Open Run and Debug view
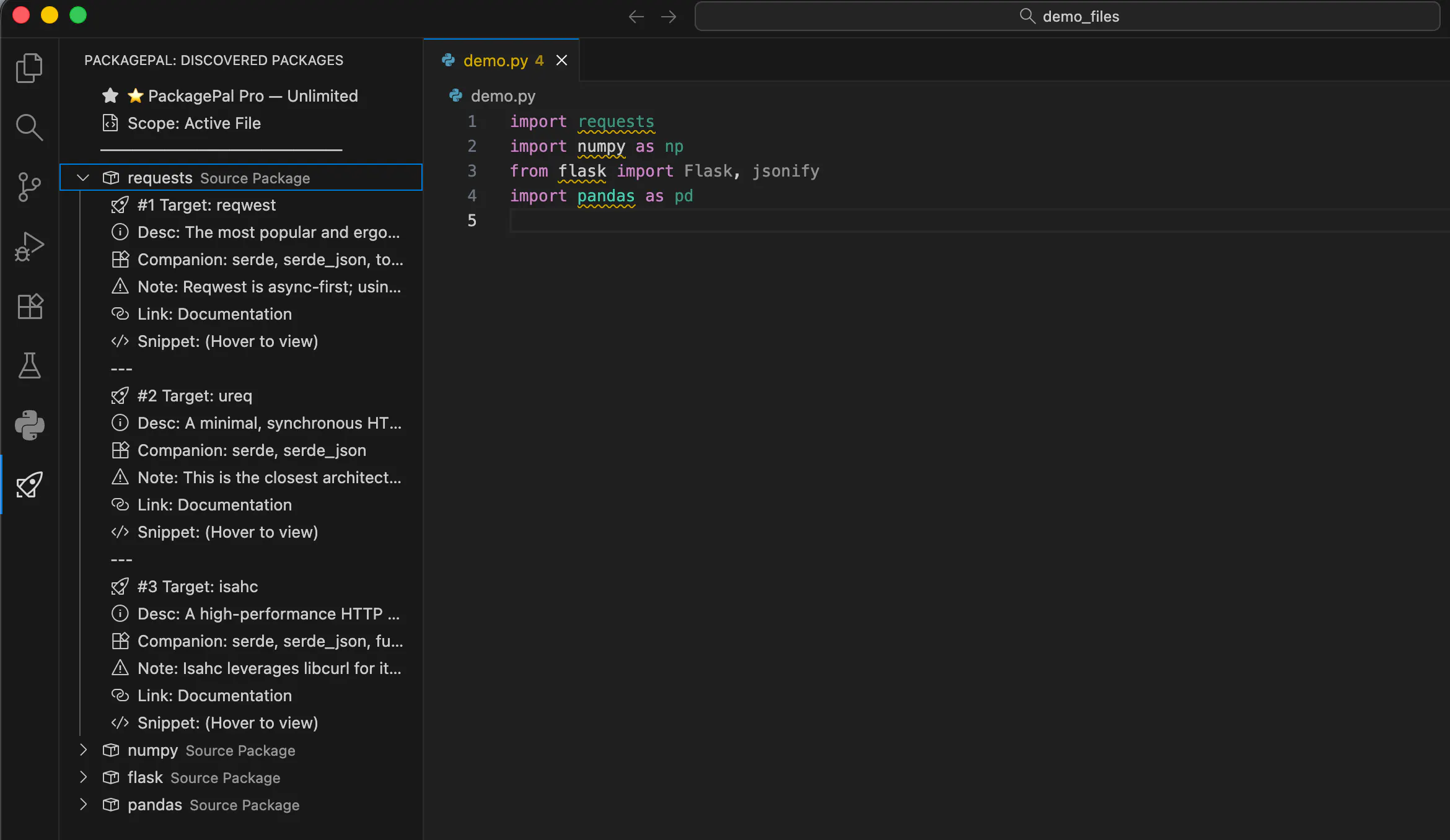Viewport: 1450px width, 840px height. click(x=29, y=247)
